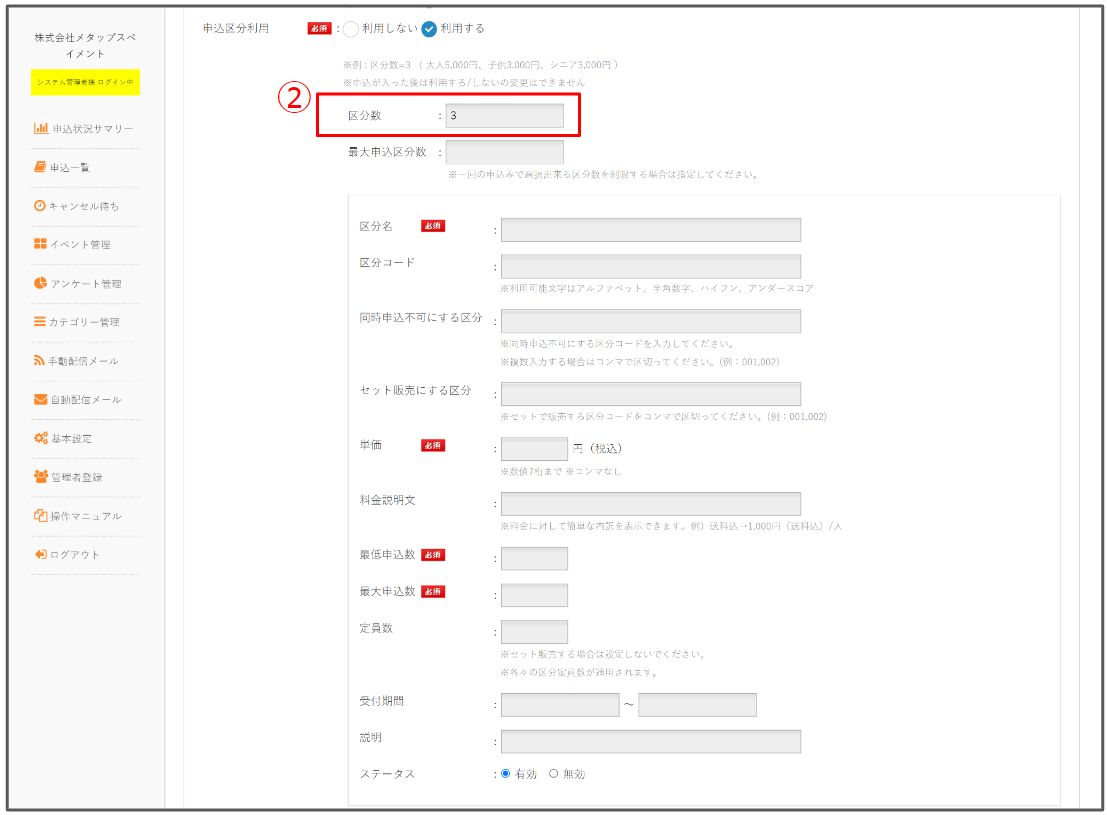Click the grid icon for イベント管理
The image size is (1107, 815).
click(40, 244)
